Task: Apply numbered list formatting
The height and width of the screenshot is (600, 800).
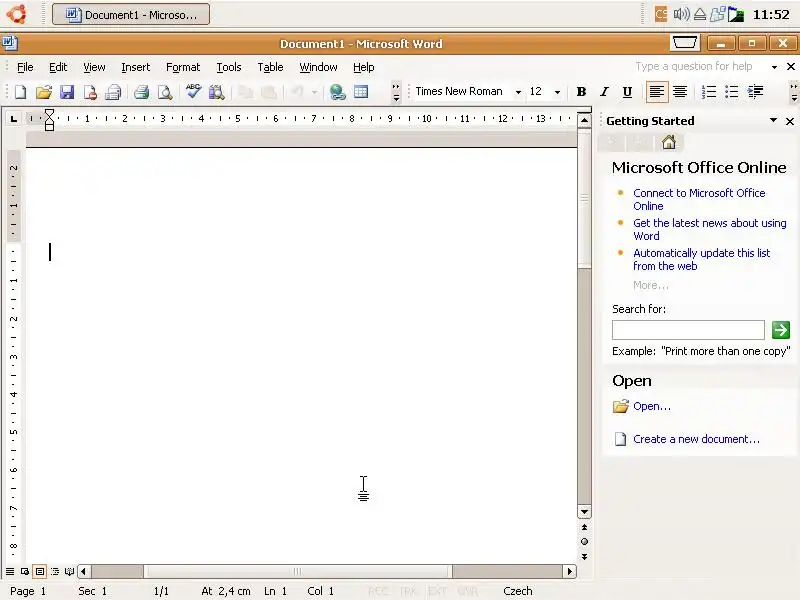Action: pyautogui.click(x=709, y=92)
